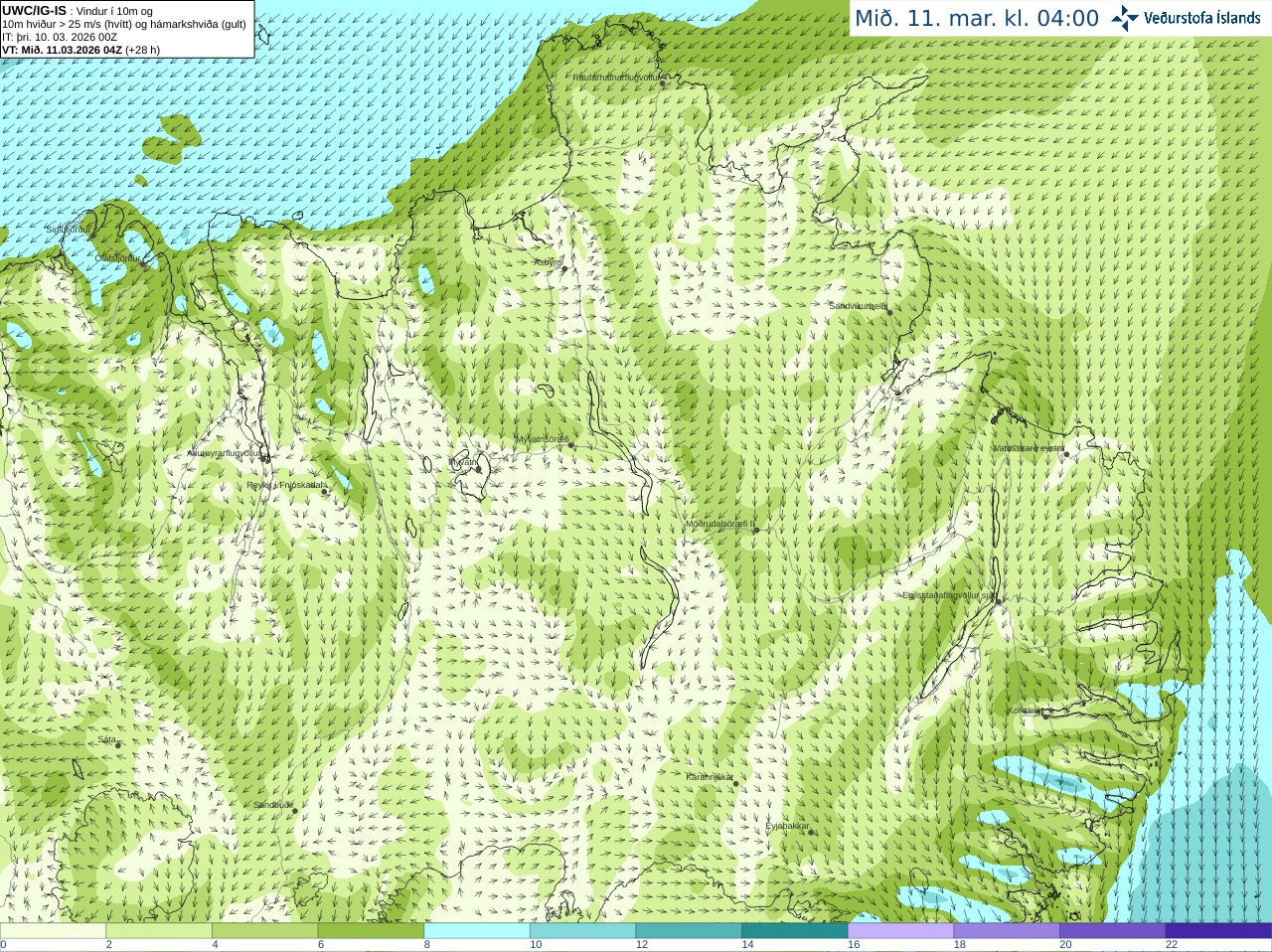Select the Möðrudalsöræfi II station marker
1272x952 pixels.
pos(756,530)
